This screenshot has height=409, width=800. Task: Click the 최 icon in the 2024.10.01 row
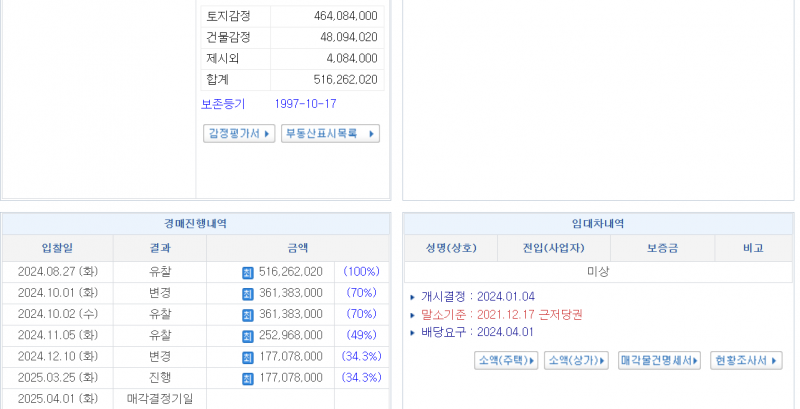pos(248,293)
